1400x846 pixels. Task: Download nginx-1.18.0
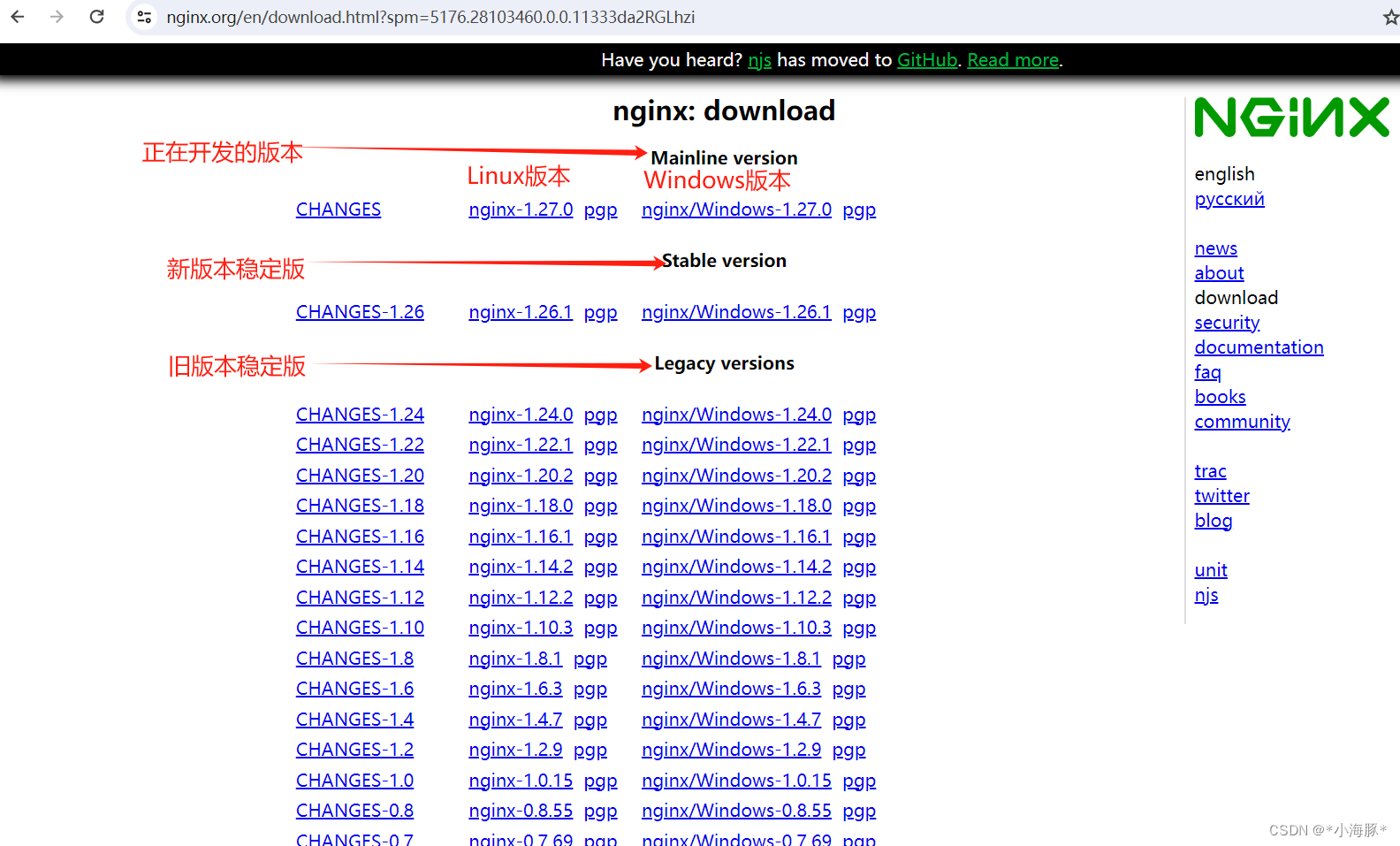pyautogui.click(x=521, y=506)
